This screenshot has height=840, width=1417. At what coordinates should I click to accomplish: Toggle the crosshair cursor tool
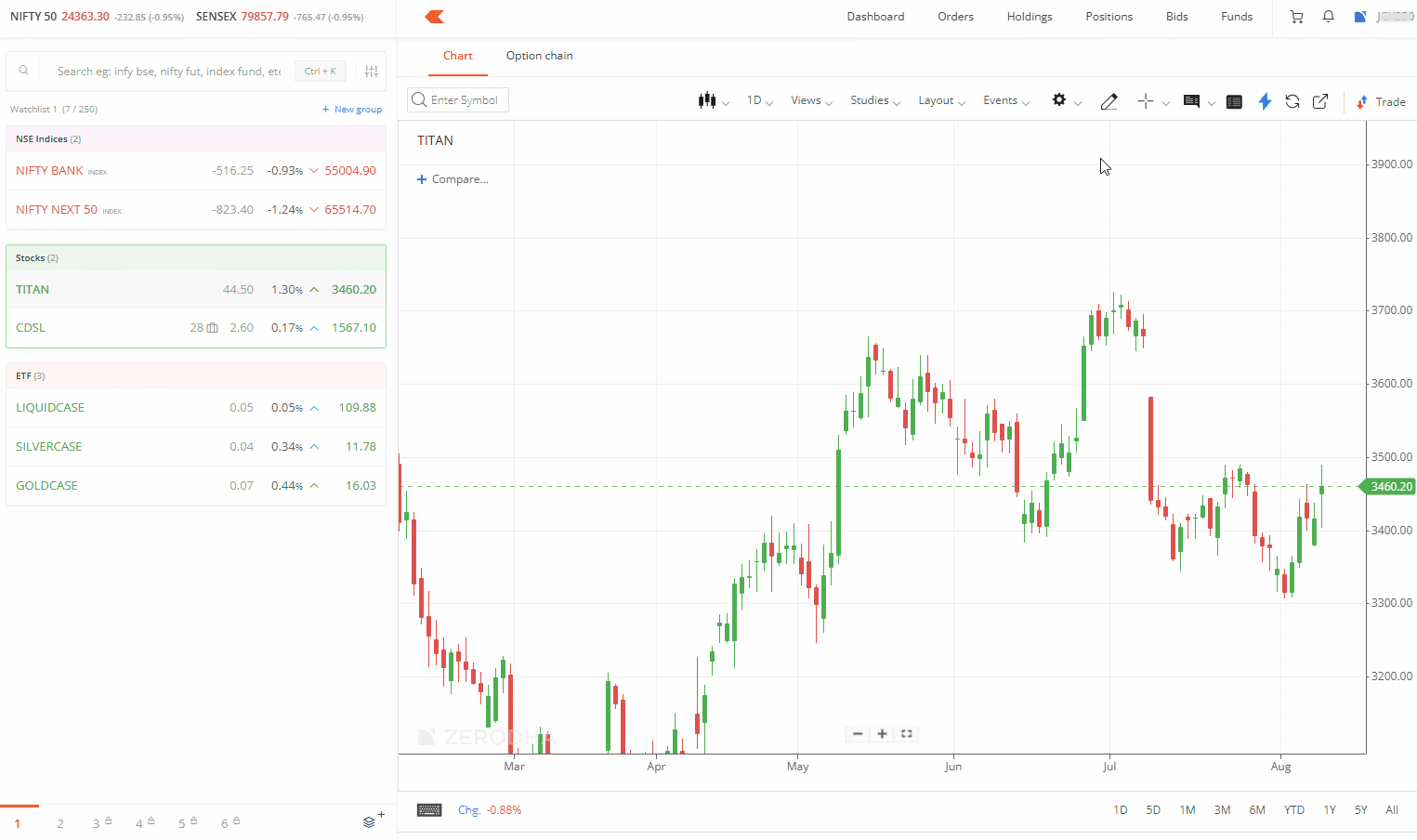(x=1146, y=101)
